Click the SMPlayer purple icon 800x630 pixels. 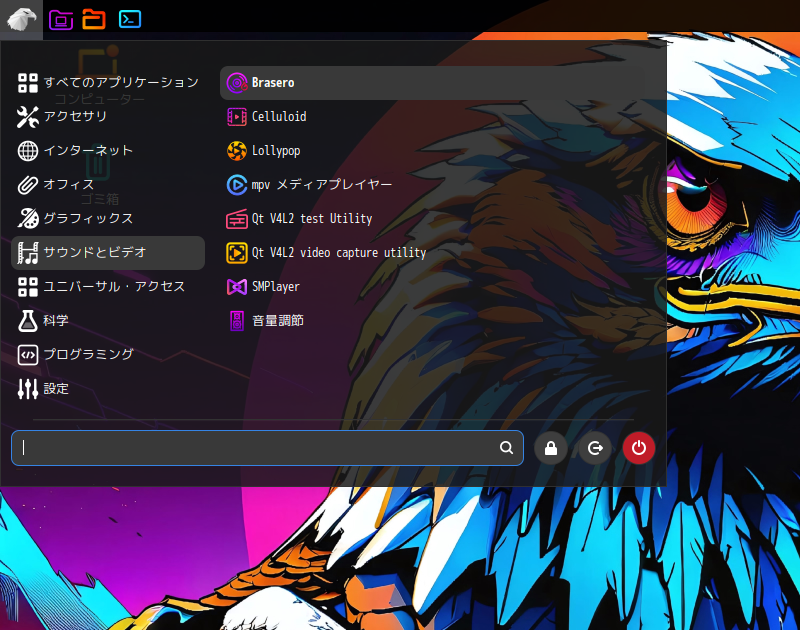(x=237, y=287)
